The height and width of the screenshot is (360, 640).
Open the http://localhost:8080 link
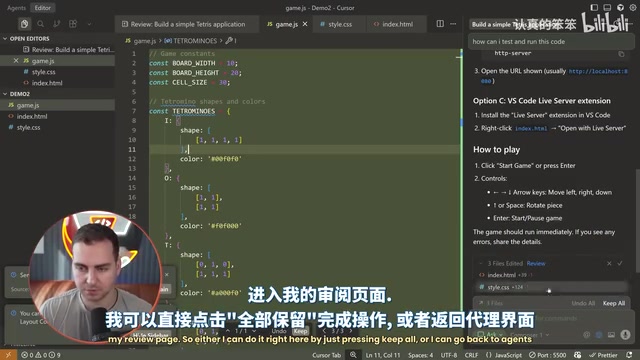tap(598, 71)
